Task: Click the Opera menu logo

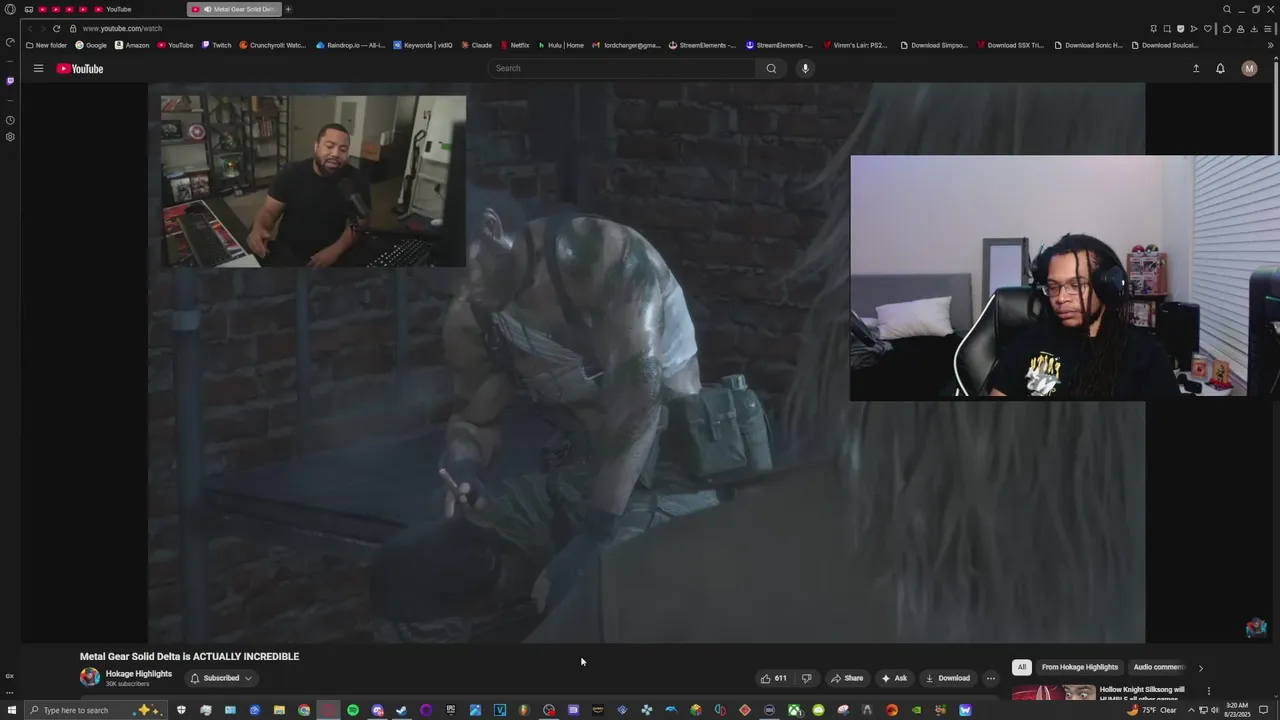Action: [x=10, y=9]
